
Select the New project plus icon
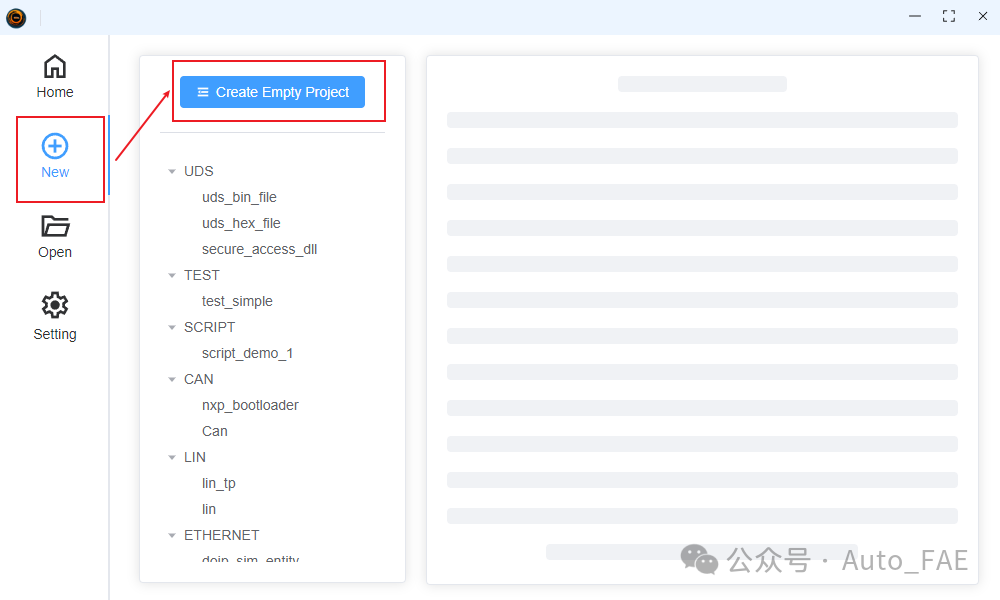click(55, 146)
